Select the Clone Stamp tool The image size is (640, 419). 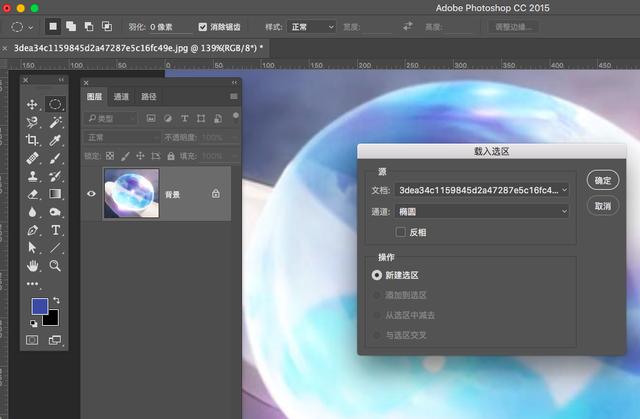tap(32, 176)
